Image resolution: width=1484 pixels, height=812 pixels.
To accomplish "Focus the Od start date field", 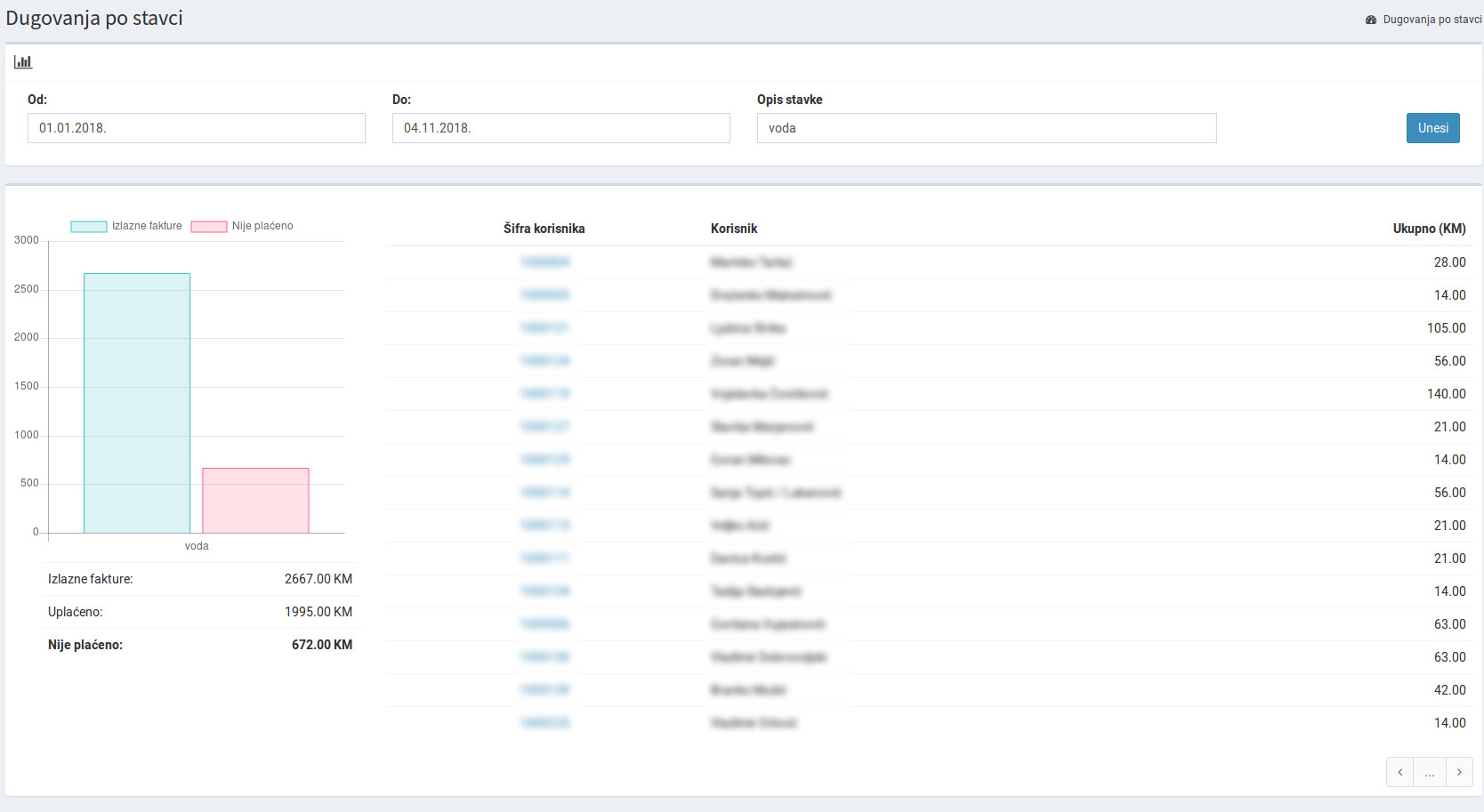I will 196,128.
